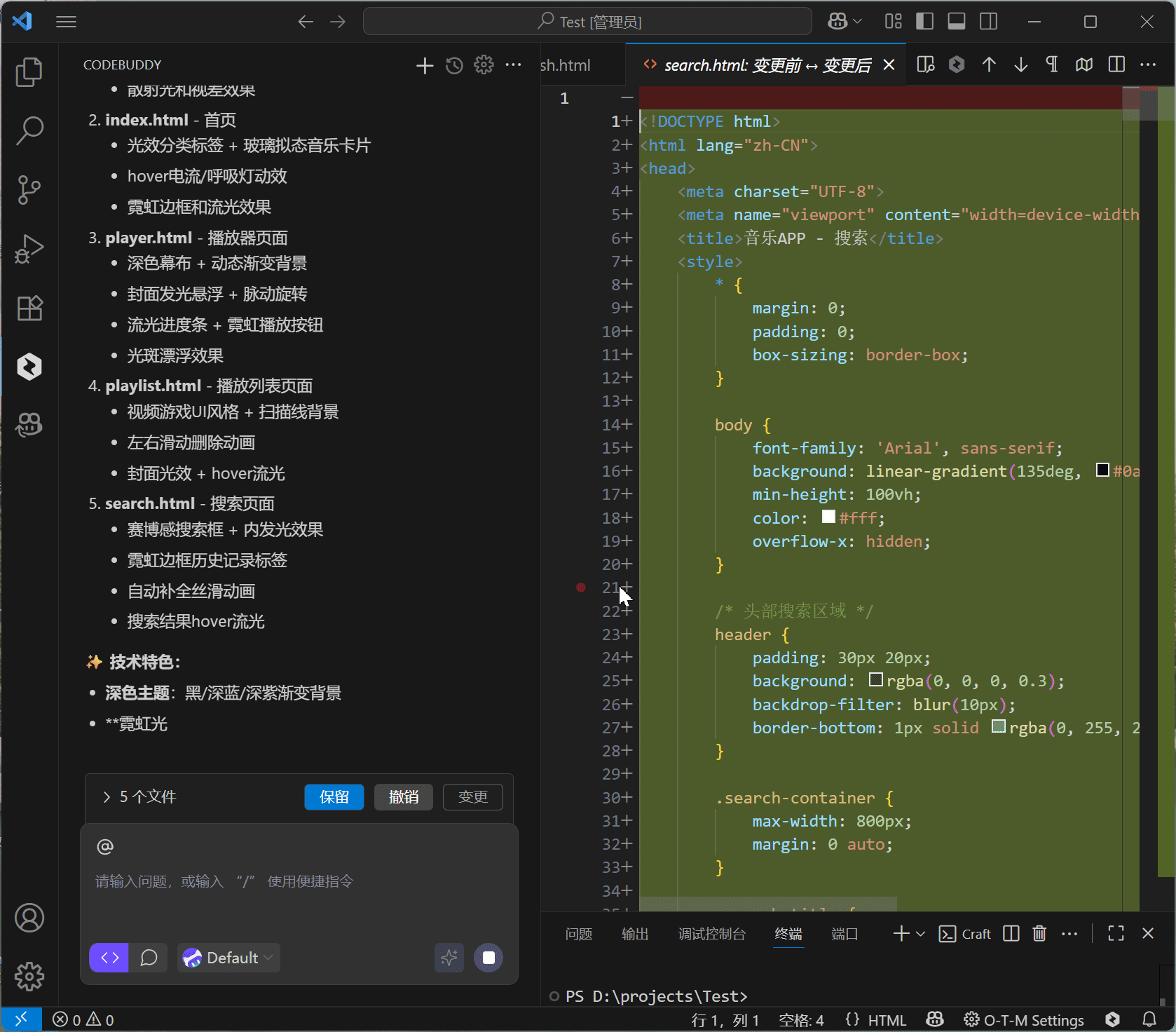Click the 保留 button to keep changes
The height and width of the screenshot is (1032, 1176).
[x=334, y=797]
